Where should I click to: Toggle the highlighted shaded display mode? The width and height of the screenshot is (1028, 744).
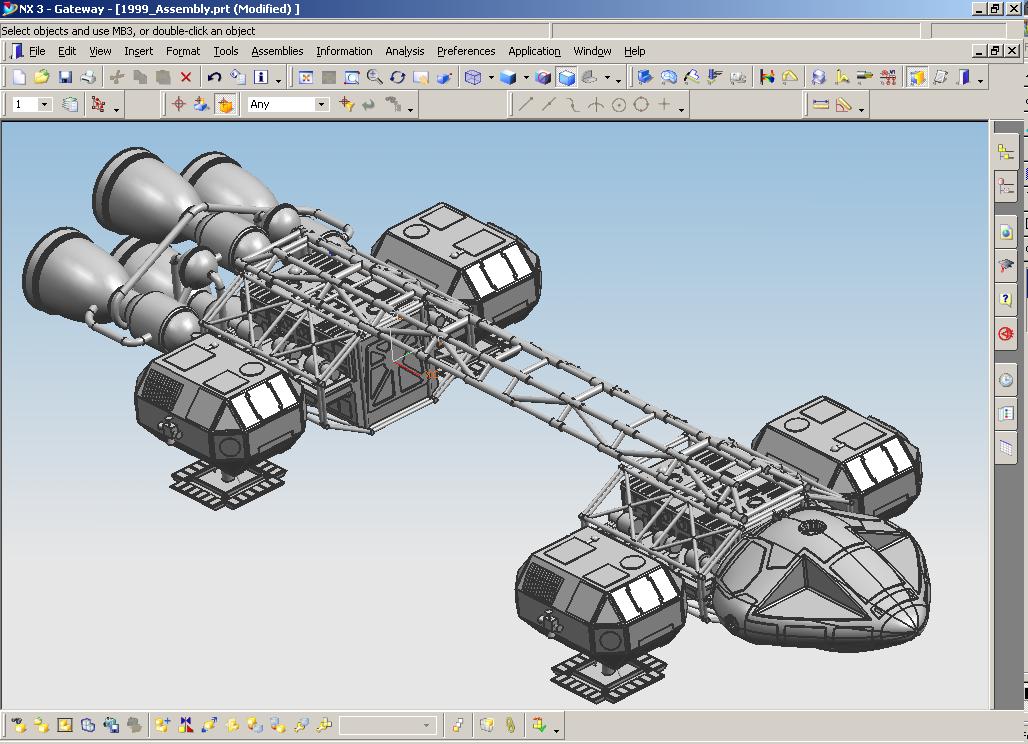(567, 77)
